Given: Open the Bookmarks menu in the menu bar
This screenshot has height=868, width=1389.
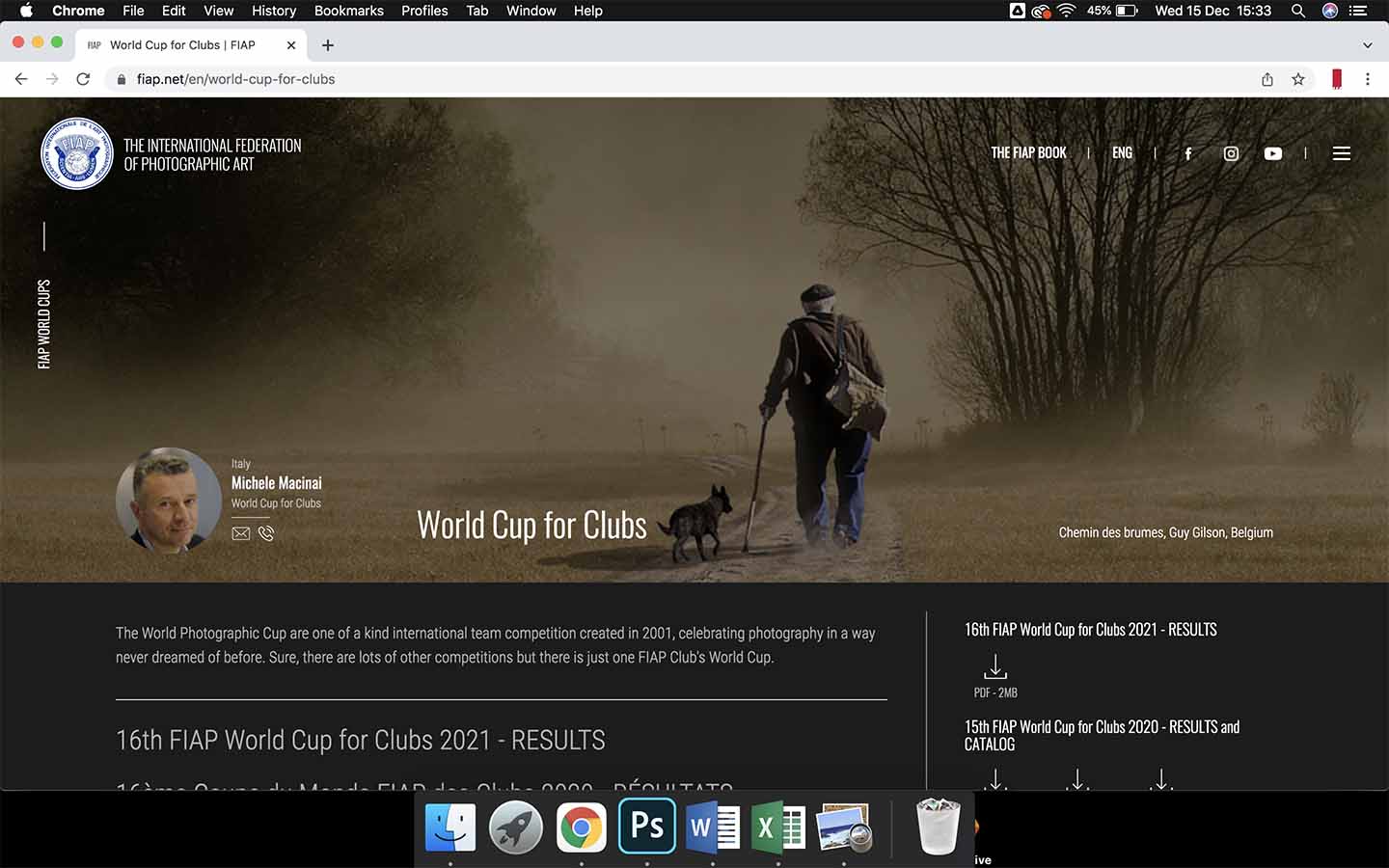Looking at the screenshot, I should point(348,11).
